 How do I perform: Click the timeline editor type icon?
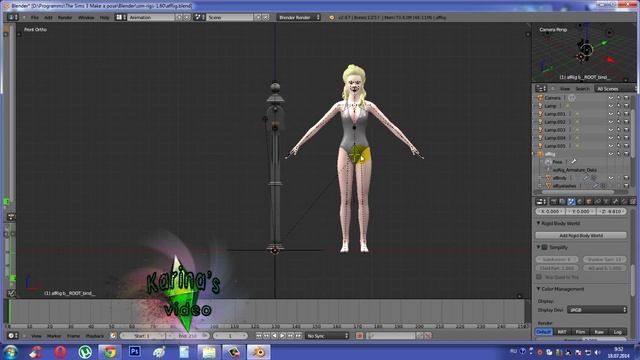coord(13,336)
